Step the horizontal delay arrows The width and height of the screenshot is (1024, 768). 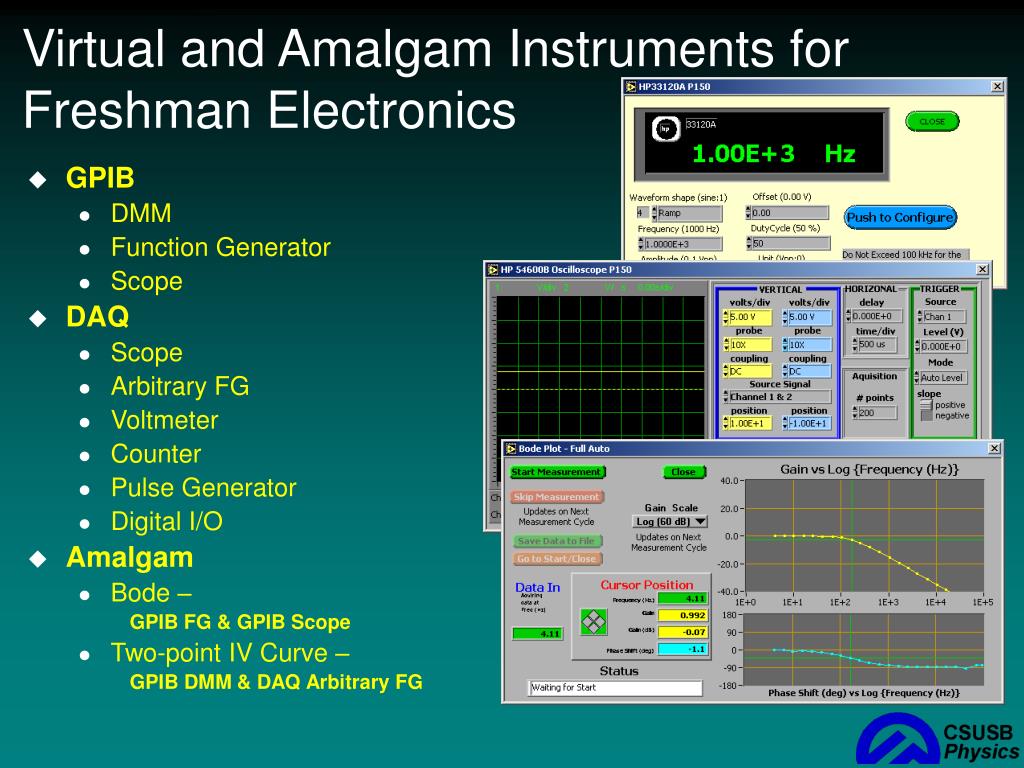click(x=848, y=316)
